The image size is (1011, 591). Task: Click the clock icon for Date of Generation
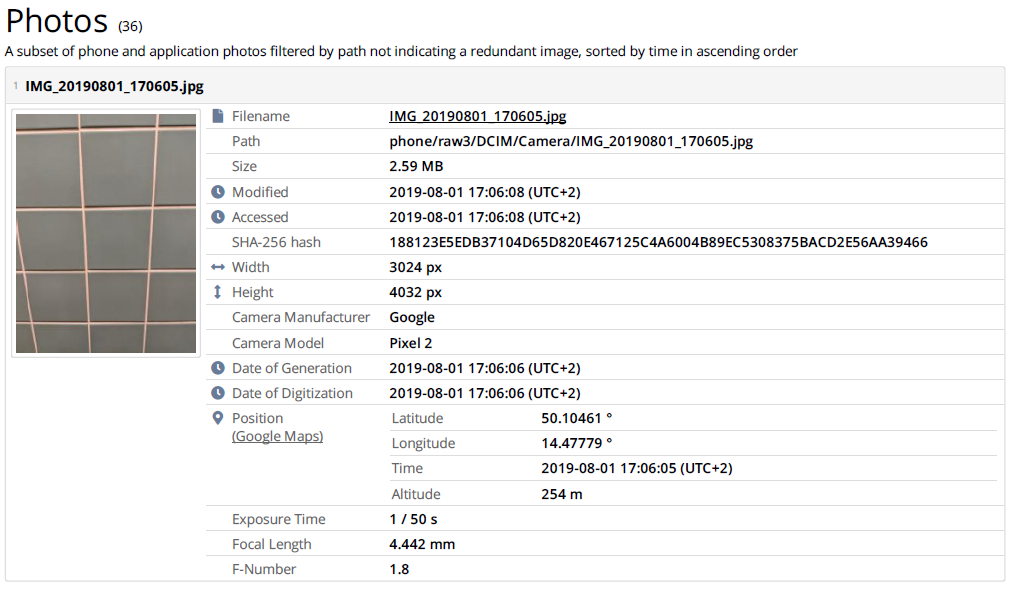[x=218, y=367]
